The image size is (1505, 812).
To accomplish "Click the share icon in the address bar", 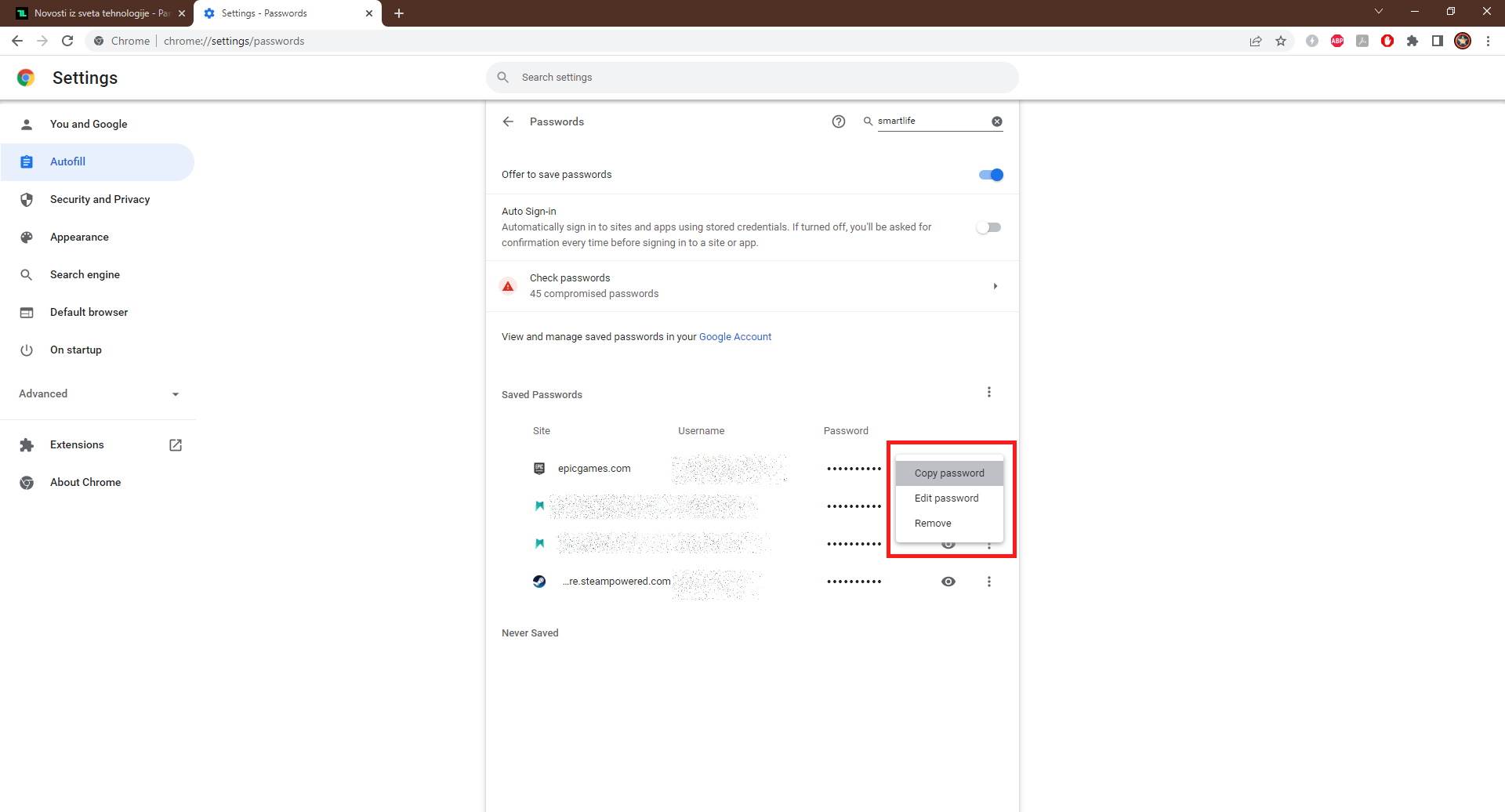I will [x=1256, y=41].
